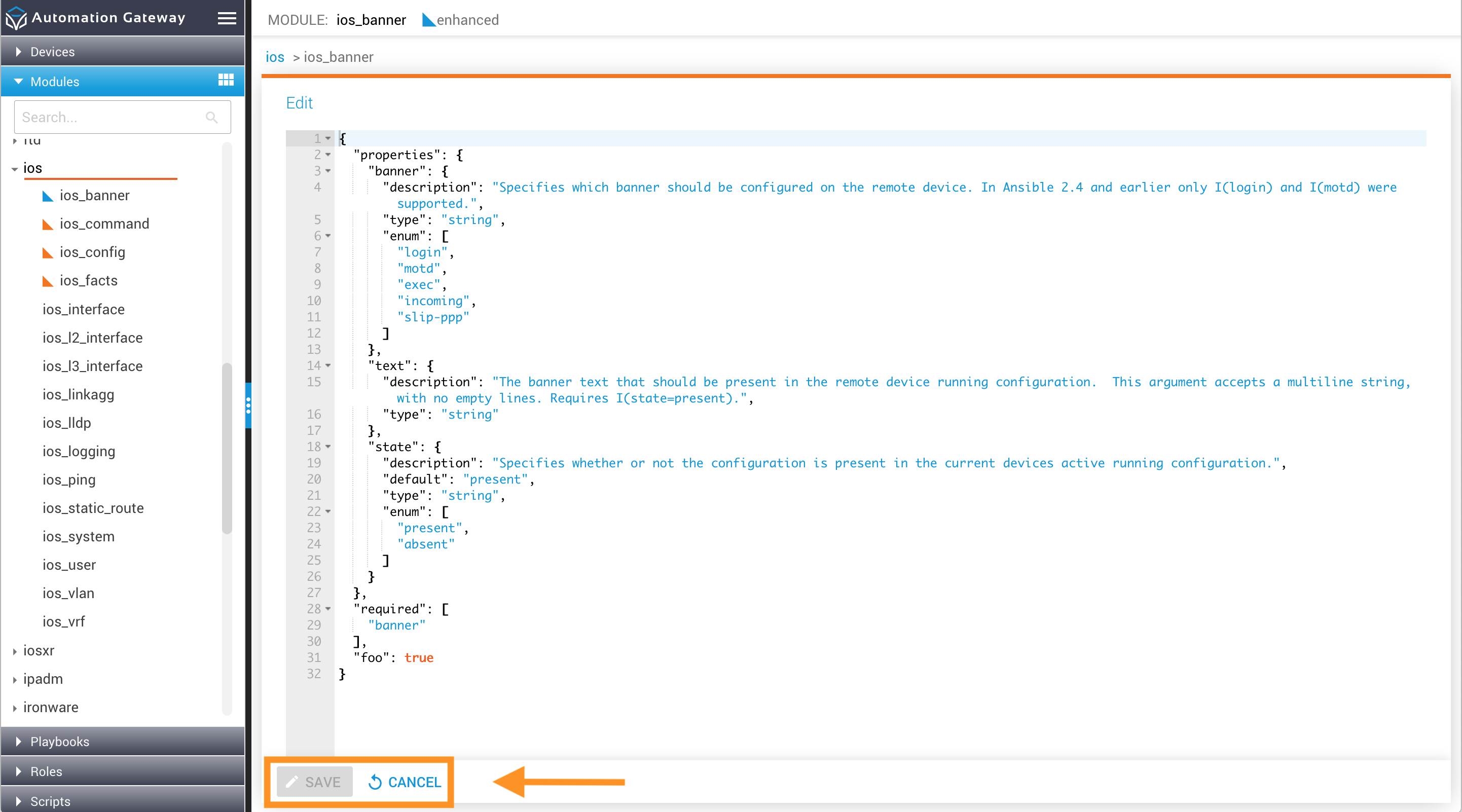Click the Automation Gateway logo
Image resolution: width=1462 pixels, height=812 pixels.
(x=16, y=18)
